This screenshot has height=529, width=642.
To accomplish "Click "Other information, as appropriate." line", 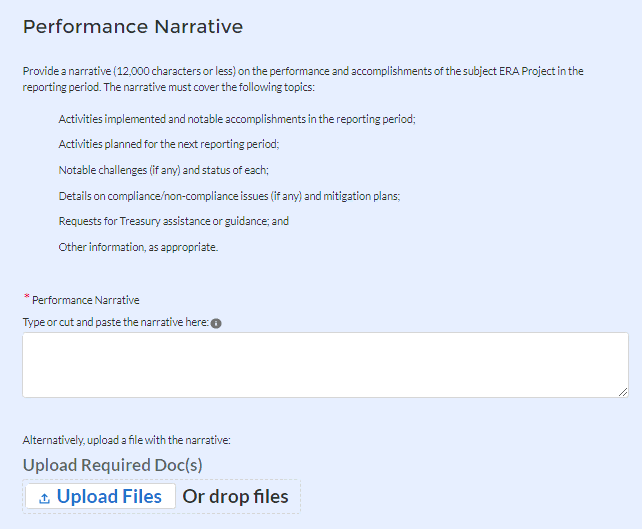I will [138, 247].
